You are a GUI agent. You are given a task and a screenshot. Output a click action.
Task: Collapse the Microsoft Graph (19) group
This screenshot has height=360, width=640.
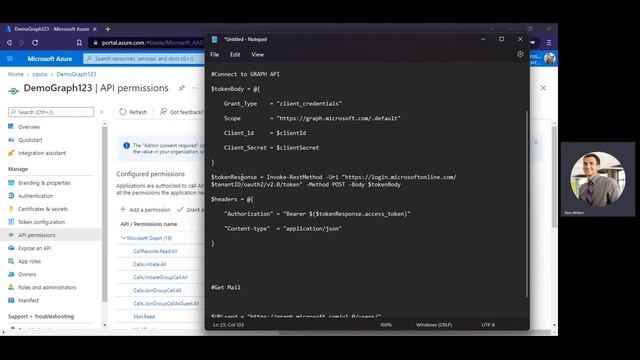click(x=124, y=238)
